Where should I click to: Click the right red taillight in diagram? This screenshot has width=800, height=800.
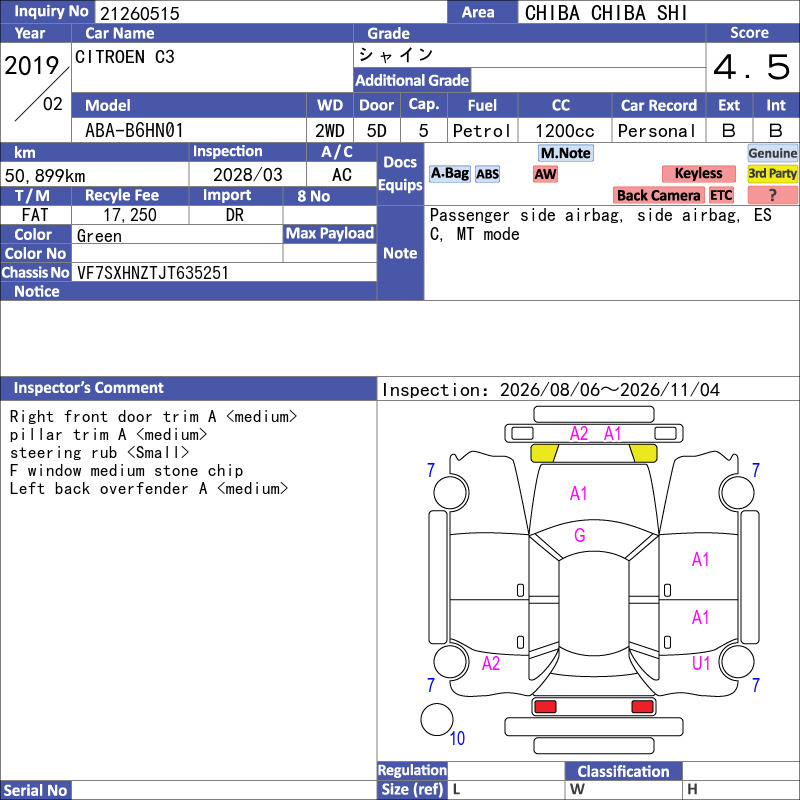[x=642, y=707]
